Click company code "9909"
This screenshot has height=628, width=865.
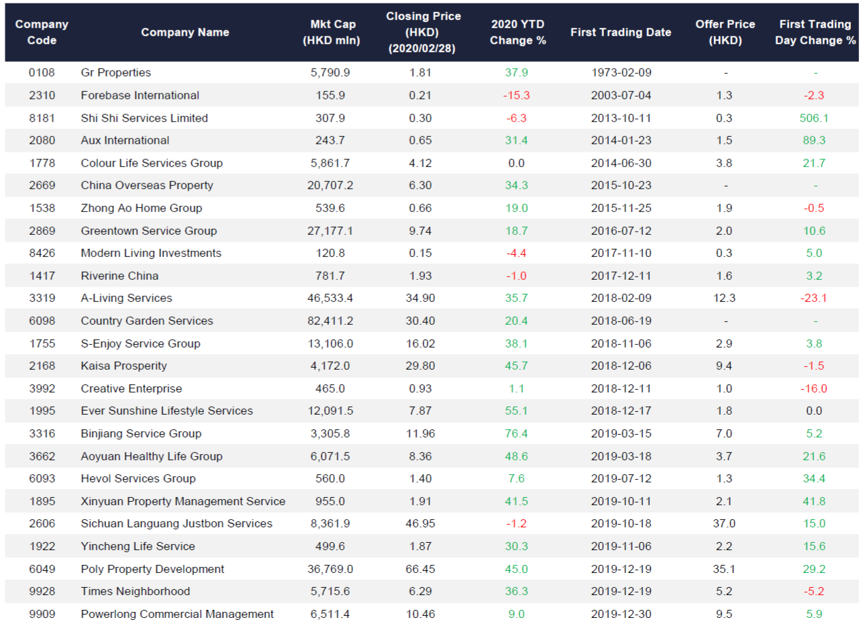(x=42, y=614)
